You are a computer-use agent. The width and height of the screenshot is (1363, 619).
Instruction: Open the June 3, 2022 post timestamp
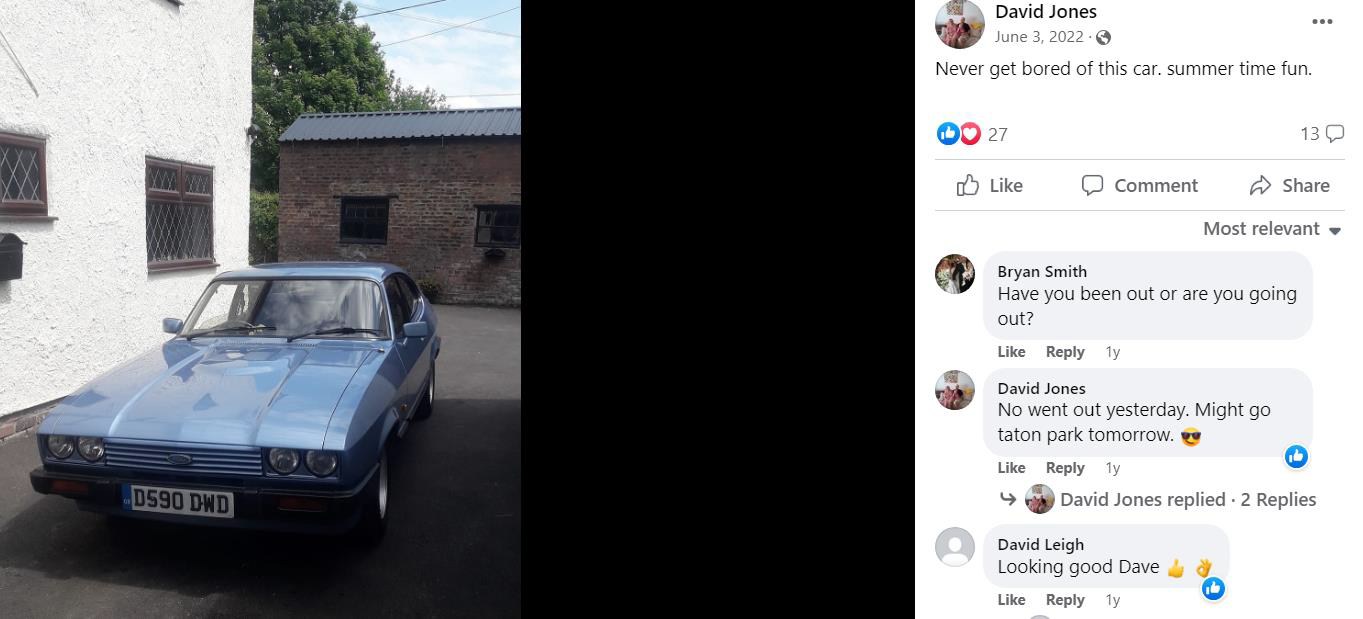pyautogui.click(x=1039, y=37)
